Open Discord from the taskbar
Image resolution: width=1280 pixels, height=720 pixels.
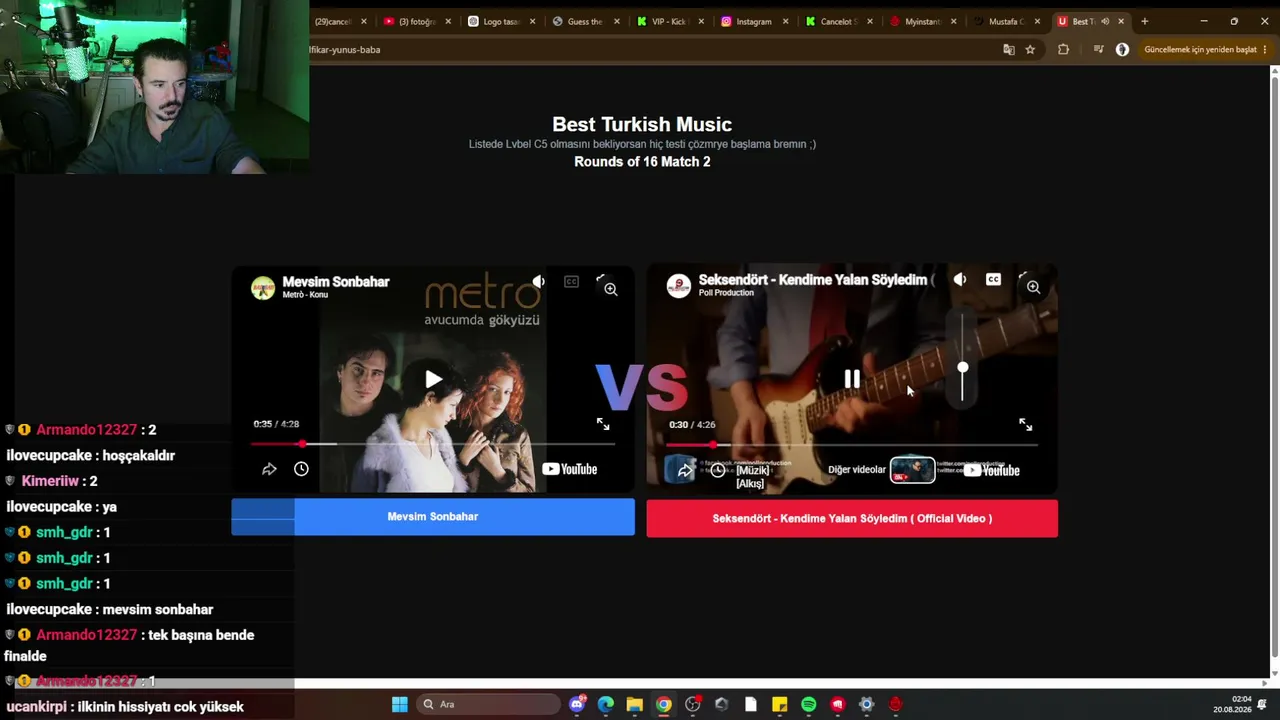click(577, 704)
